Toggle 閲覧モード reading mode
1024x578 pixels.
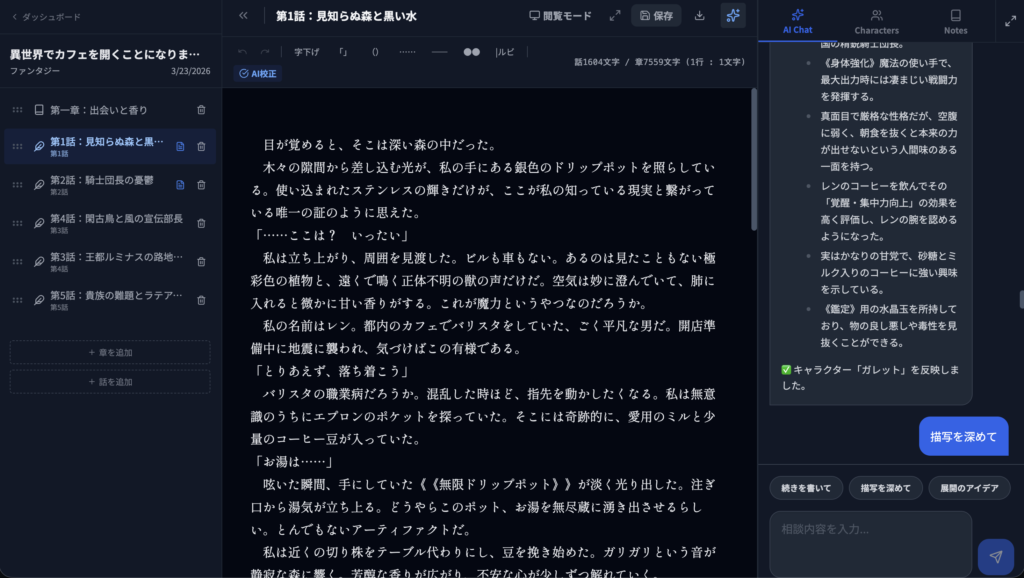tap(560, 16)
